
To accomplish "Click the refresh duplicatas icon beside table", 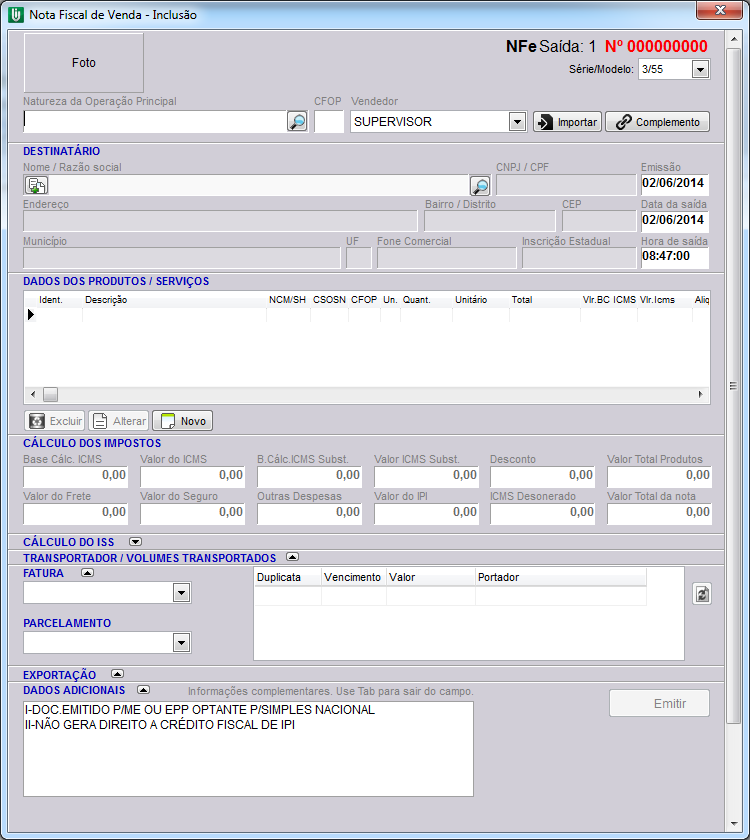I will pyautogui.click(x=702, y=594).
